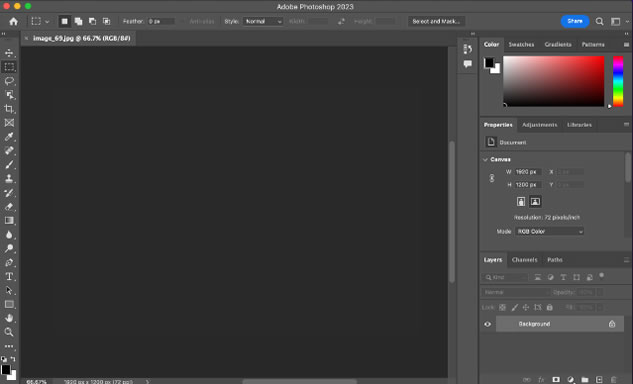Open the color Mode dropdown

(549, 231)
